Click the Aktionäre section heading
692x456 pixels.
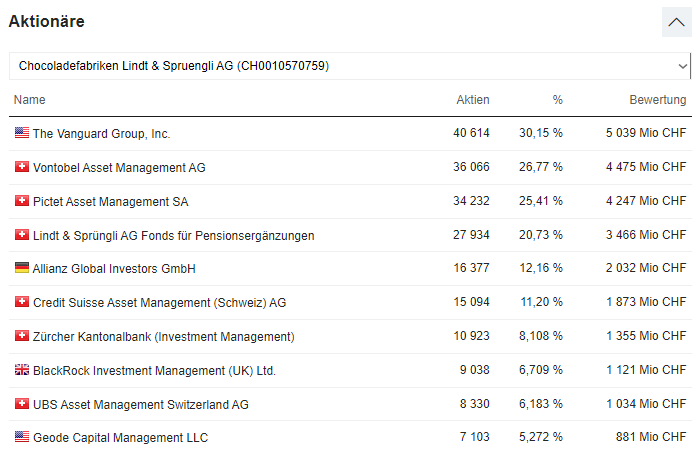pyautogui.click(x=46, y=21)
